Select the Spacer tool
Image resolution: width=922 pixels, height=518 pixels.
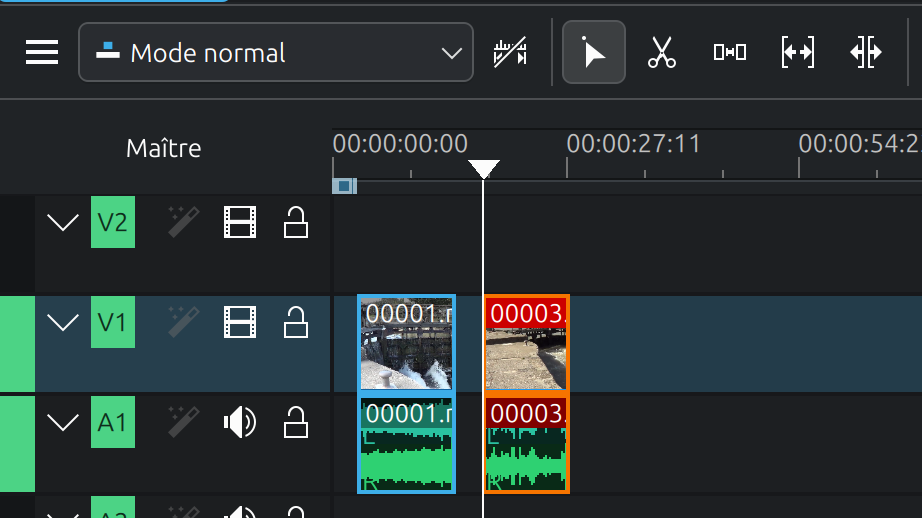click(729, 52)
